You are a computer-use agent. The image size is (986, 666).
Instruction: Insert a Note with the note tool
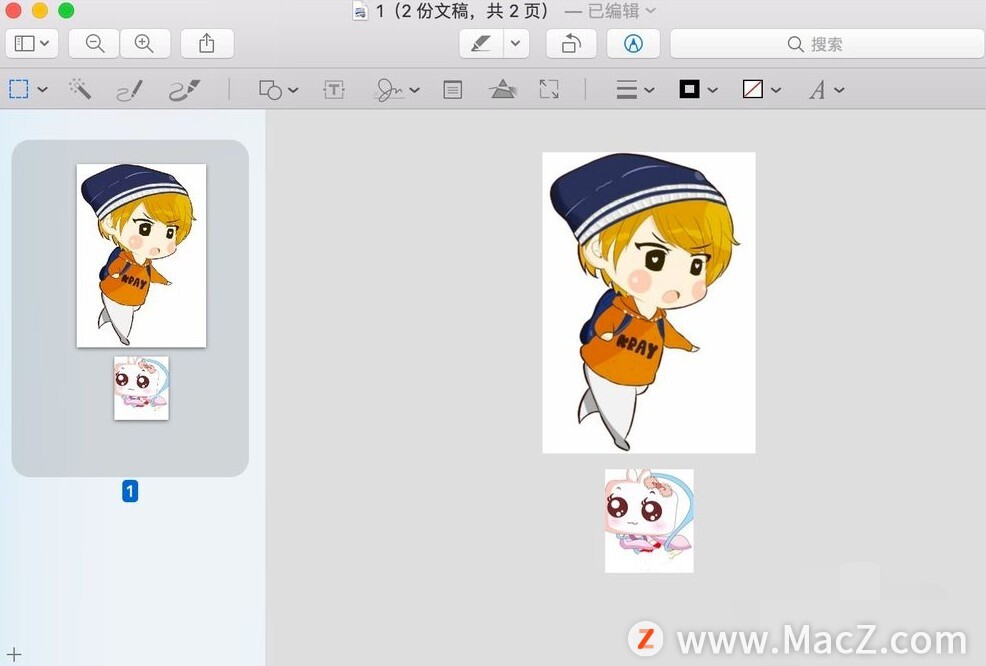tap(453, 90)
